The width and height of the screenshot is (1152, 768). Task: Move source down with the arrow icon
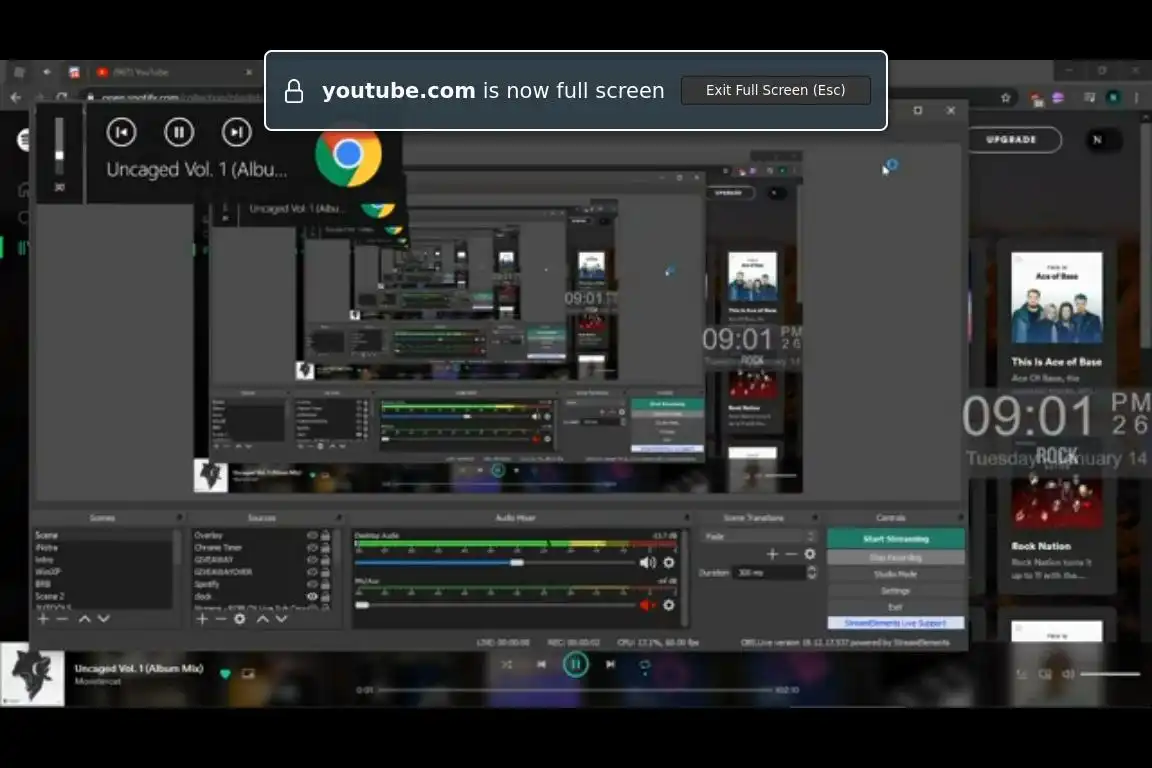coord(281,619)
